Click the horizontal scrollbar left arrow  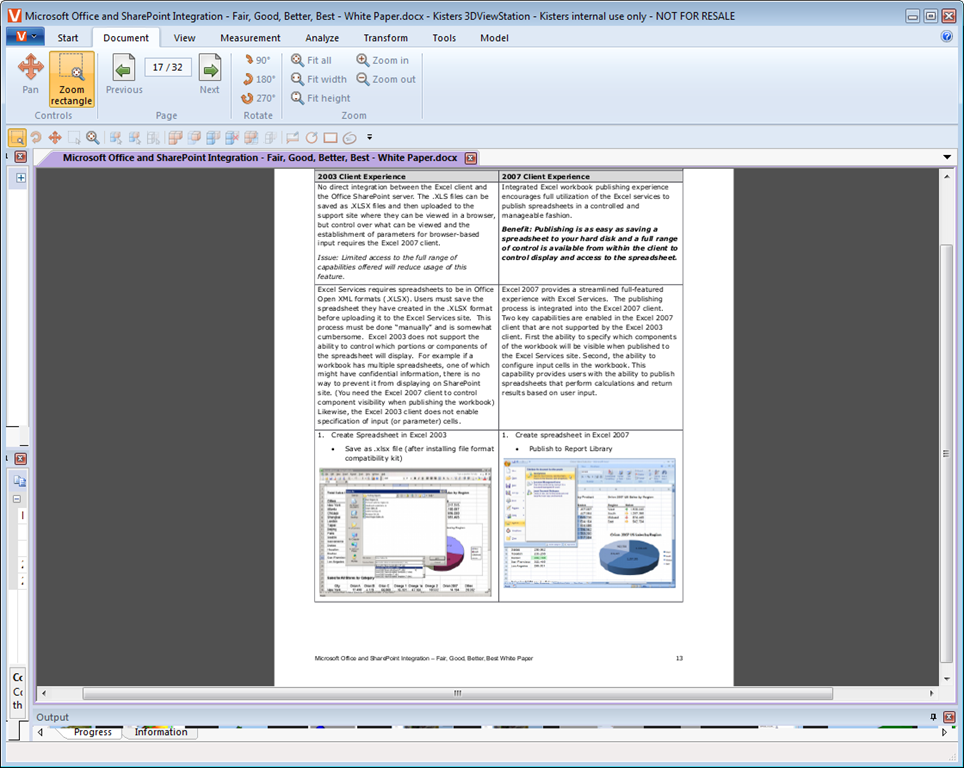click(44, 694)
